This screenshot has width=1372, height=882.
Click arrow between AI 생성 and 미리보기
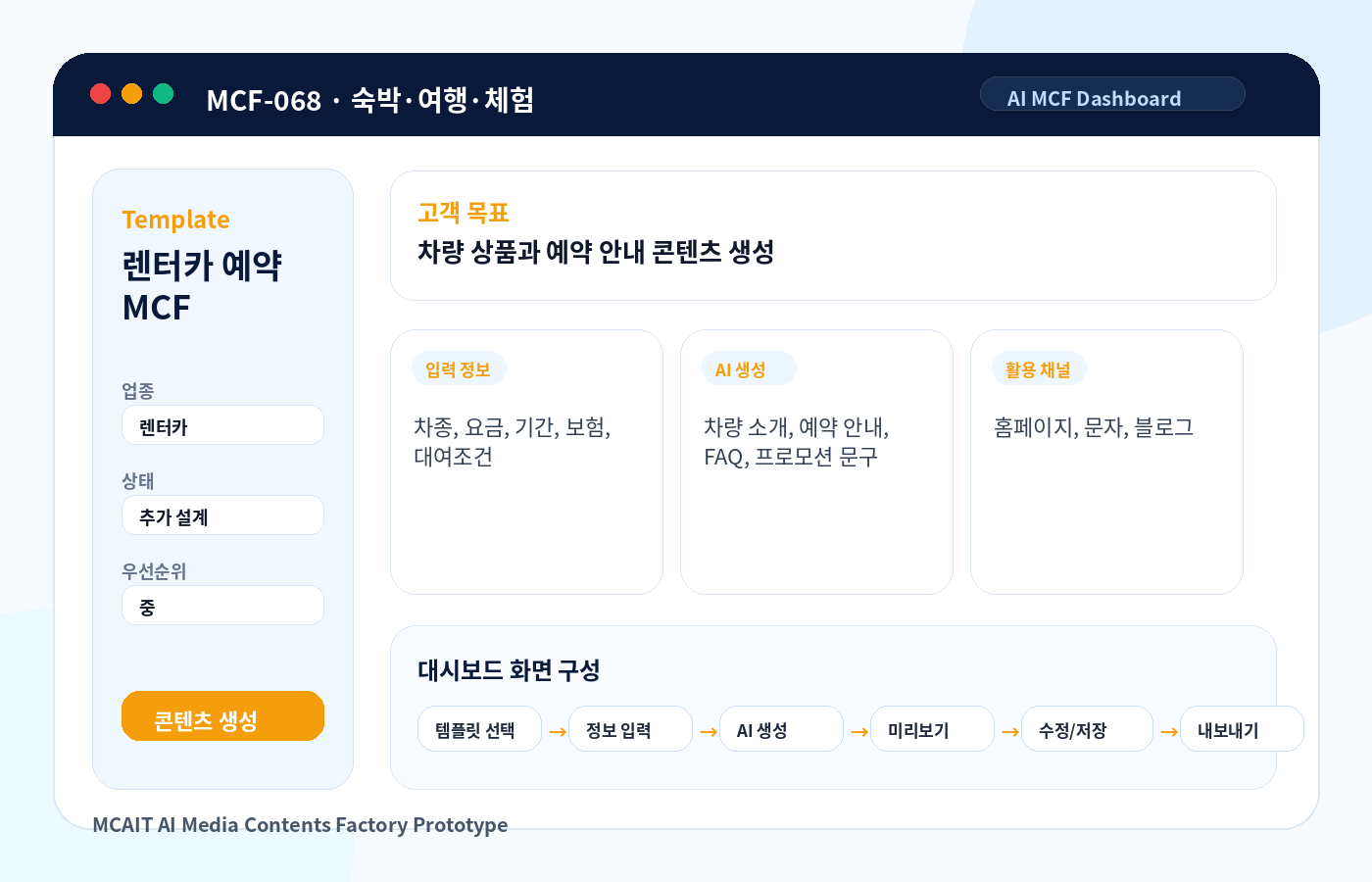tap(859, 731)
